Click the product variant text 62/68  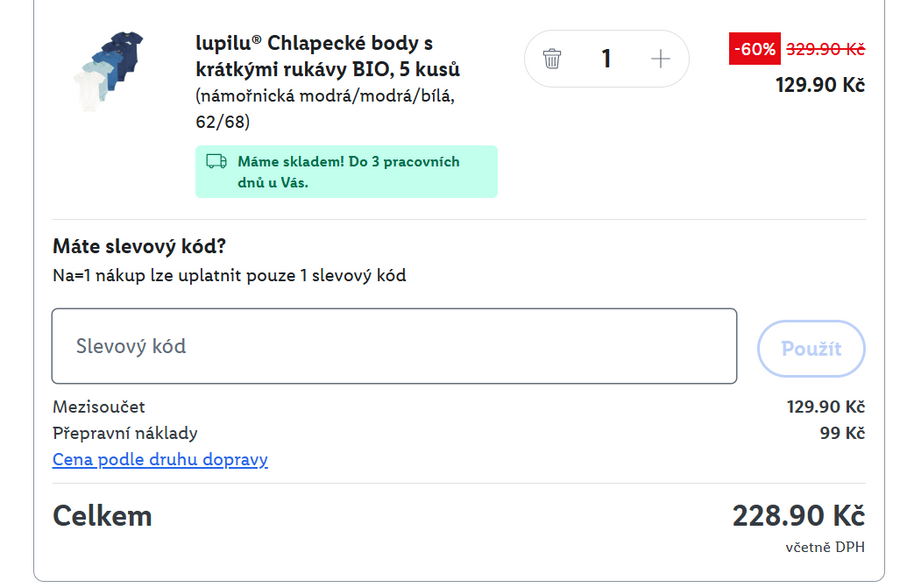222,122
